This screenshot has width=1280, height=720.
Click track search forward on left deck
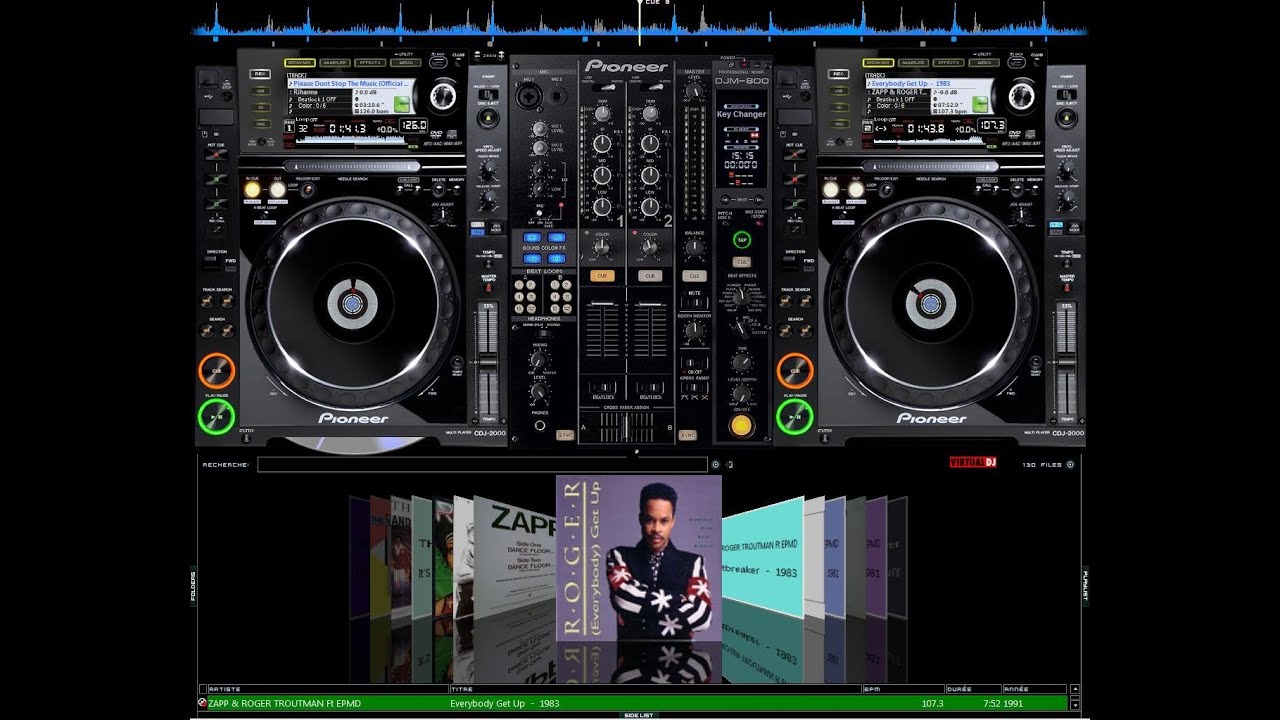point(228,301)
